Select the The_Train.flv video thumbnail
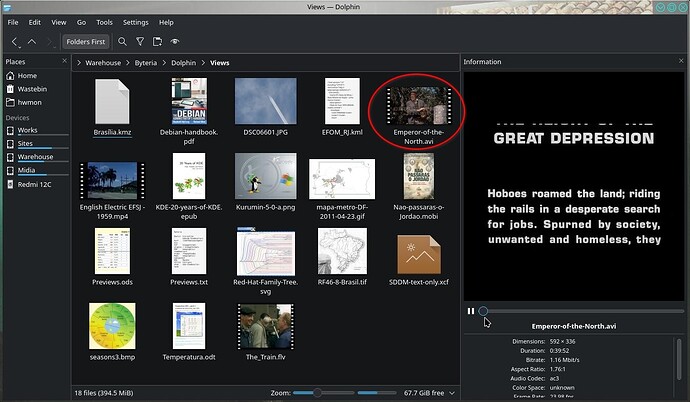Image resolution: width=690 pixels, height=402 pixels. (265, 326)
